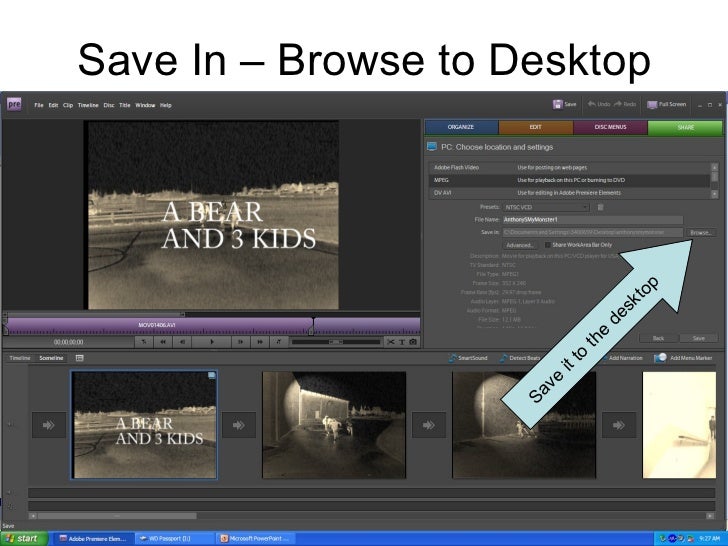Viewport: 728px width, 546px height.
Task: Click transition arrow before the fourth scene
Action: click(x=619, y=425)
